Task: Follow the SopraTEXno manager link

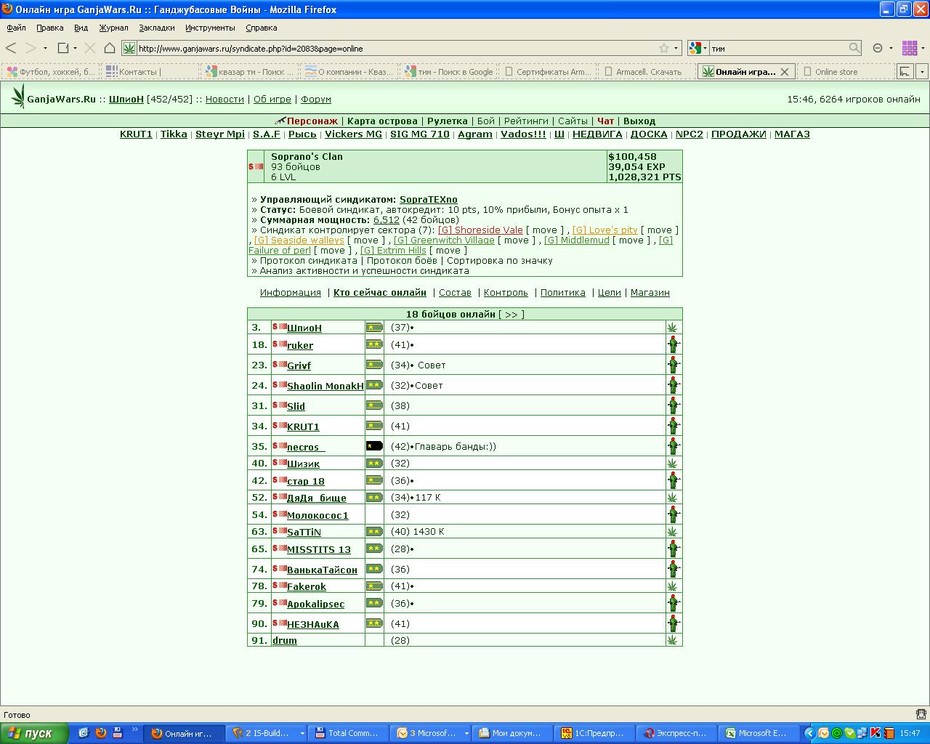Action: point(428,199)
